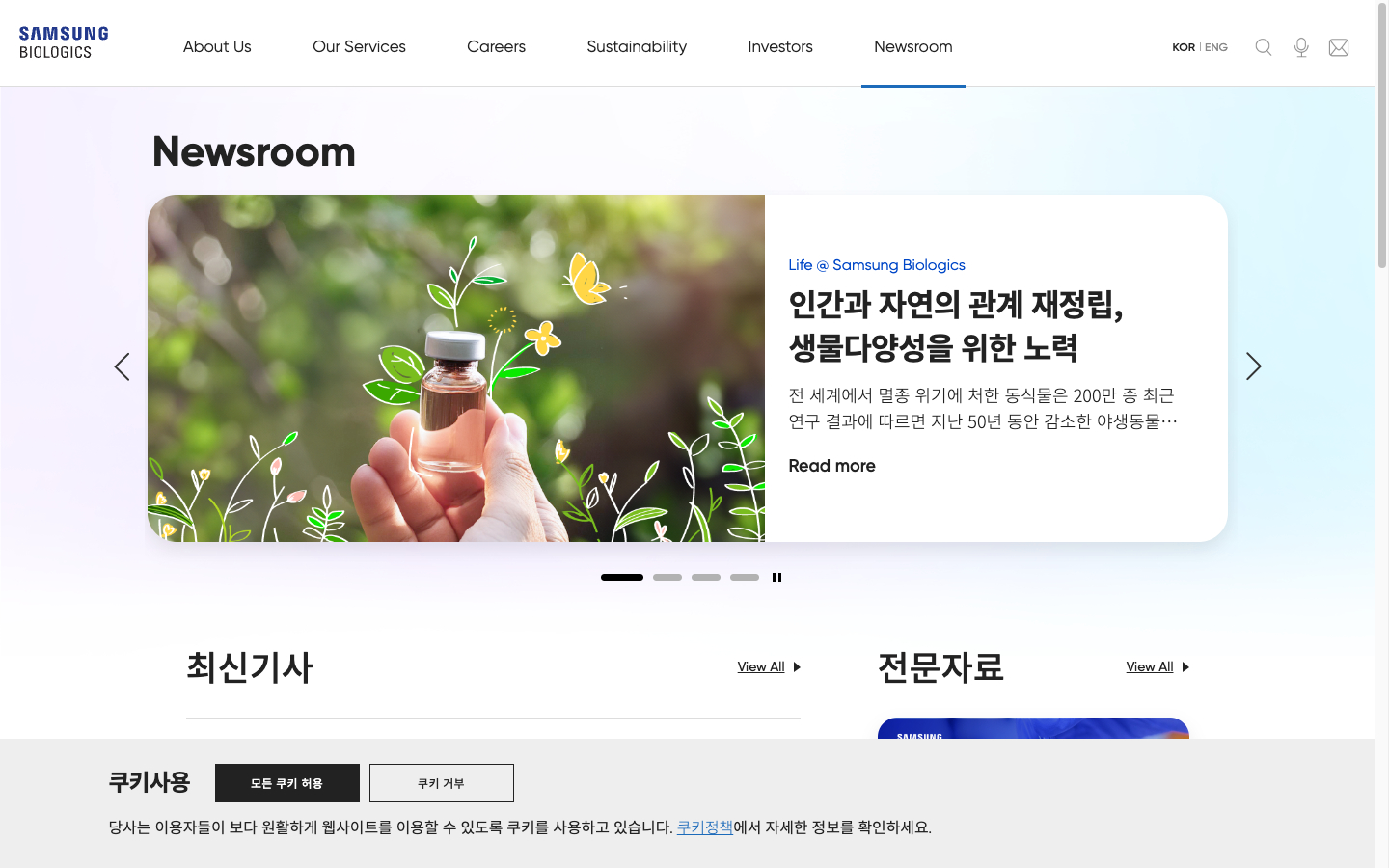Switch language to ENG
The image size is (1389, 868).
pos(1216,47)
